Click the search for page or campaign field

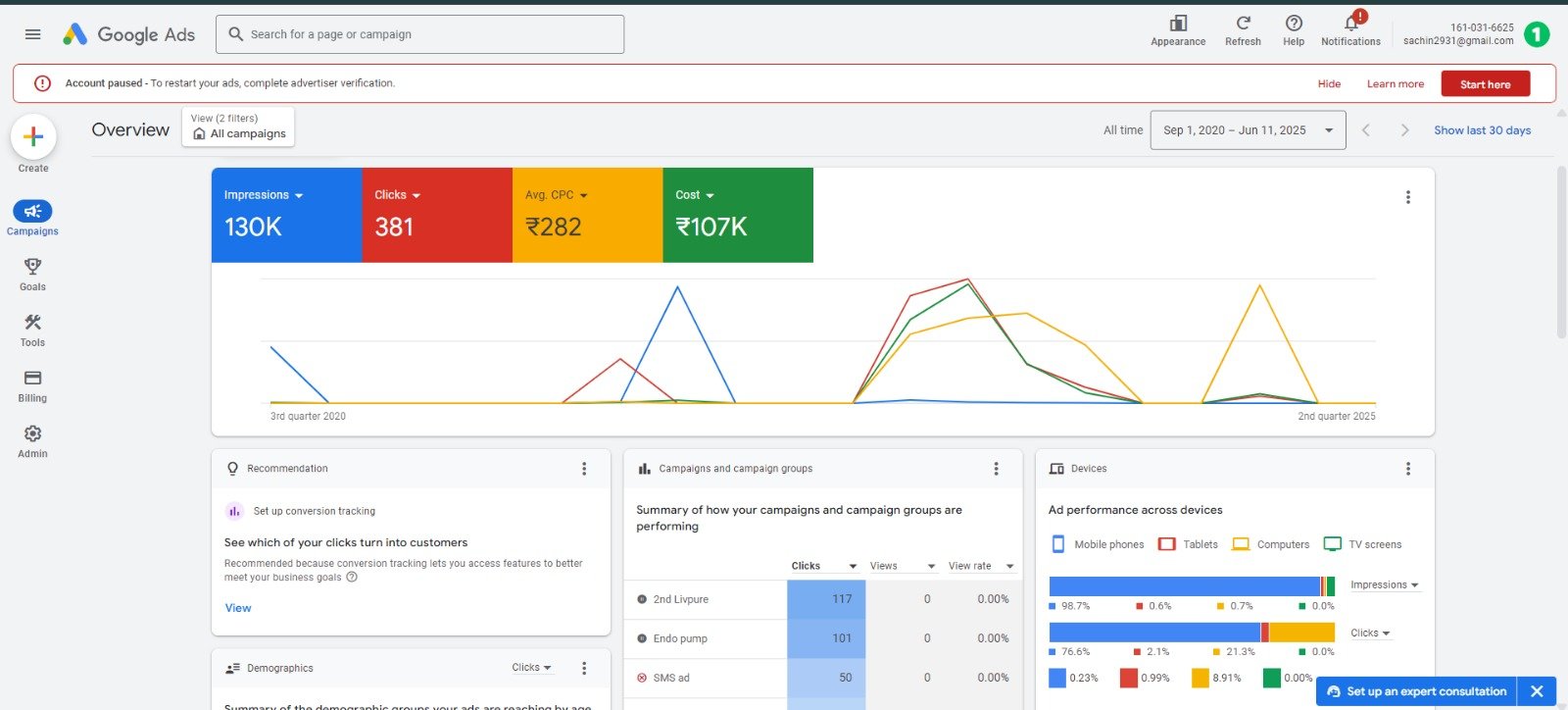pos(419,34)
